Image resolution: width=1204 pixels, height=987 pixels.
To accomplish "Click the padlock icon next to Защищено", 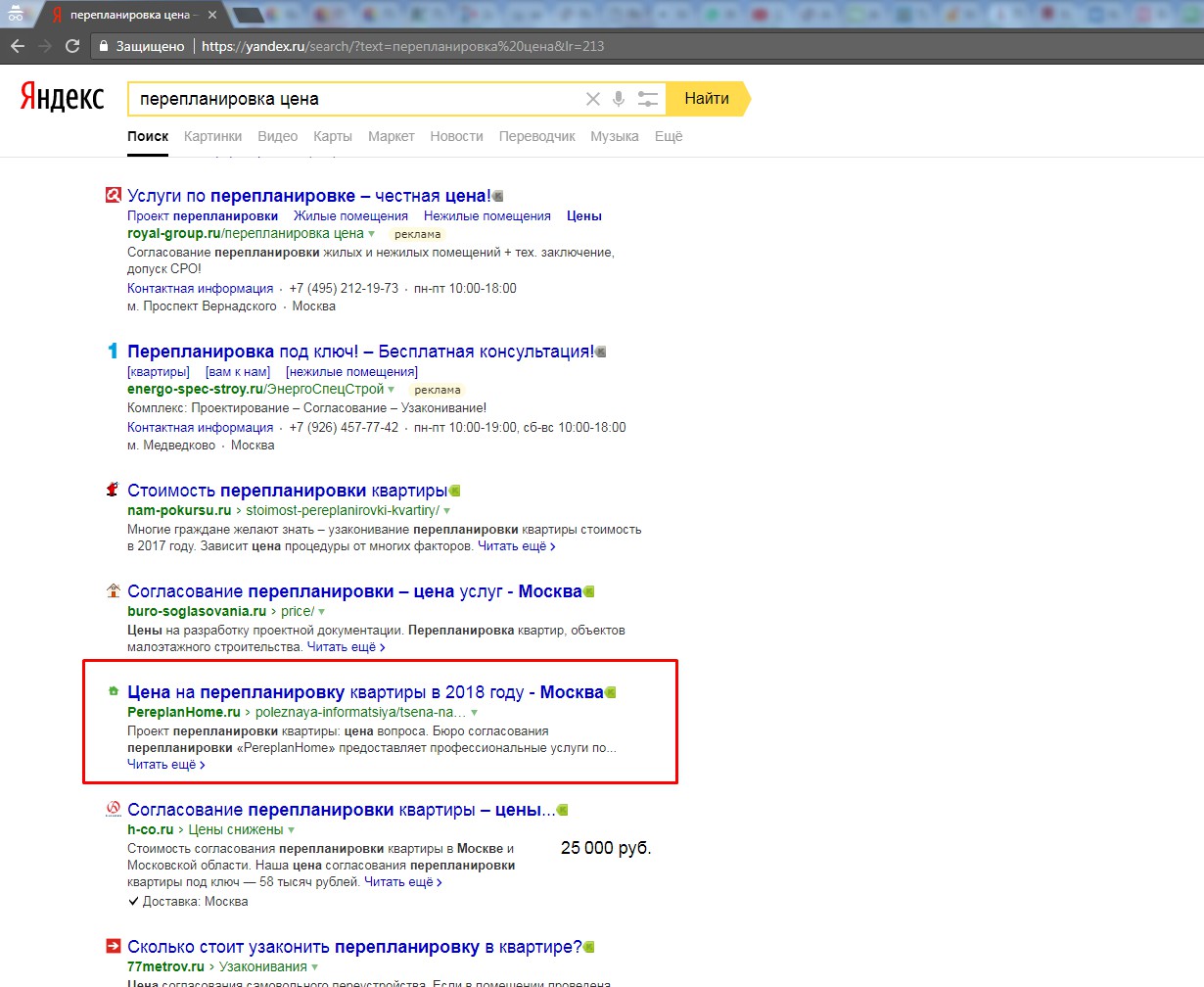I will (x=104, y=46).
